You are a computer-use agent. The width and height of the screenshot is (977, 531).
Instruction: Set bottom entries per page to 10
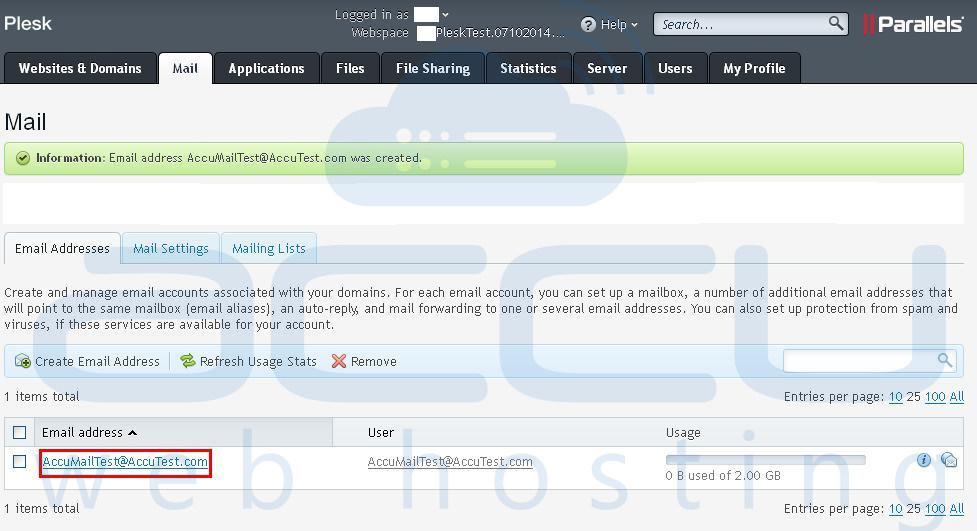[x=895, y=509]
